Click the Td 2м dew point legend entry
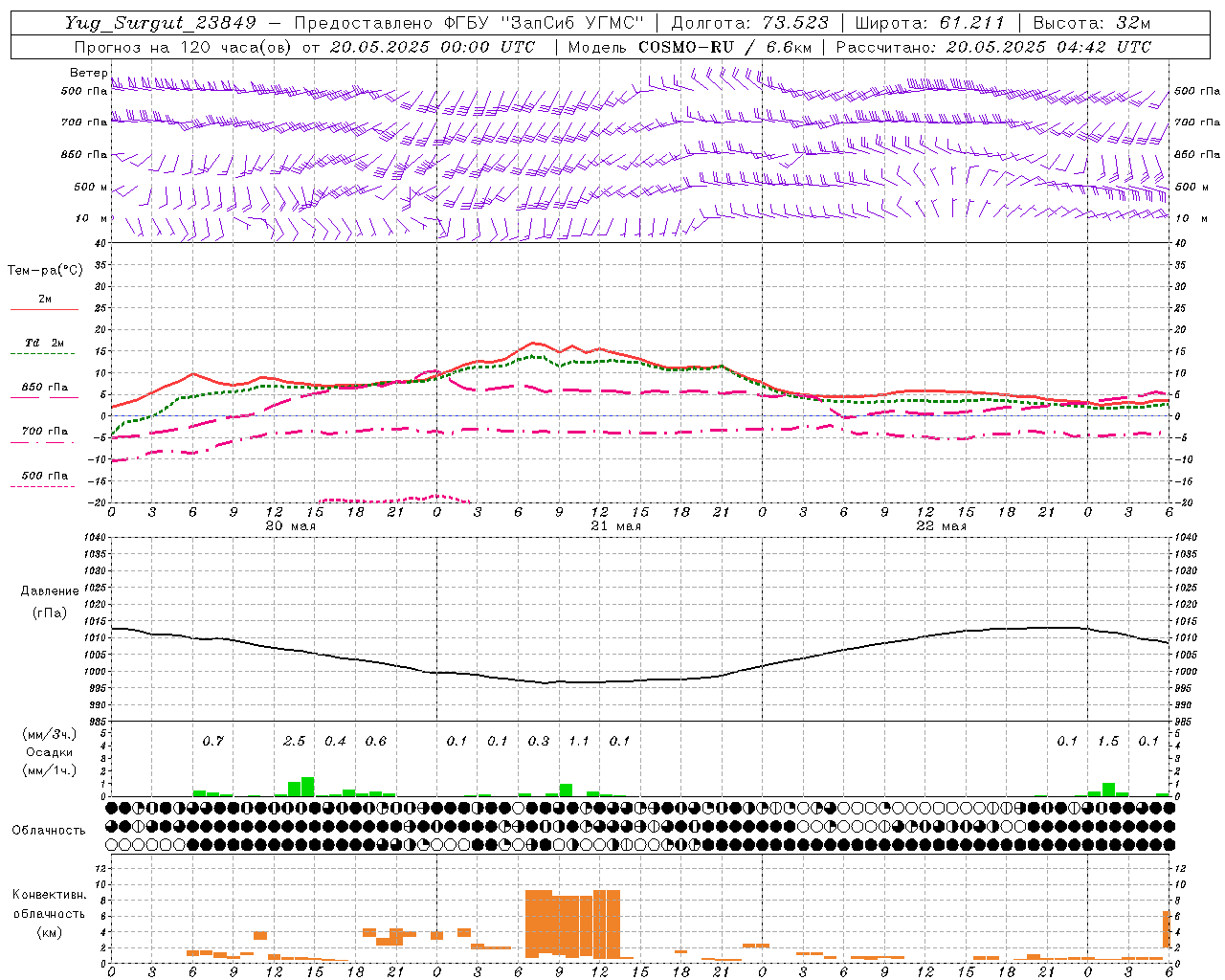The image size is (1225, 980). [x=45, y=343]
